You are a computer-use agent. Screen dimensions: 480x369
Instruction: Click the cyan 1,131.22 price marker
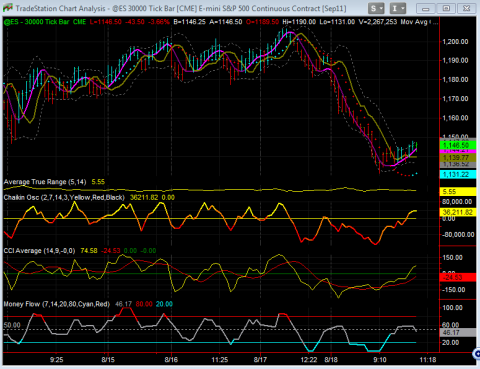point(458,174)
